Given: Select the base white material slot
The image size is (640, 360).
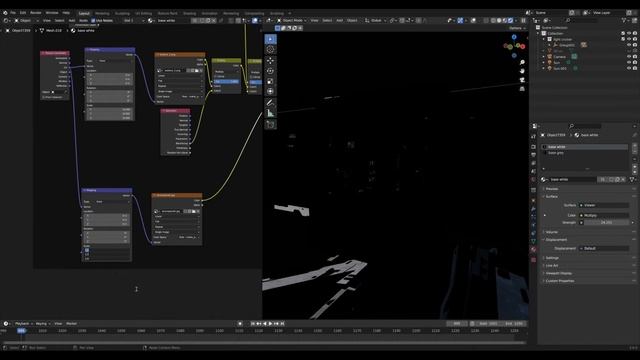Looking at the screenshot, I should [x=585, y=147].
